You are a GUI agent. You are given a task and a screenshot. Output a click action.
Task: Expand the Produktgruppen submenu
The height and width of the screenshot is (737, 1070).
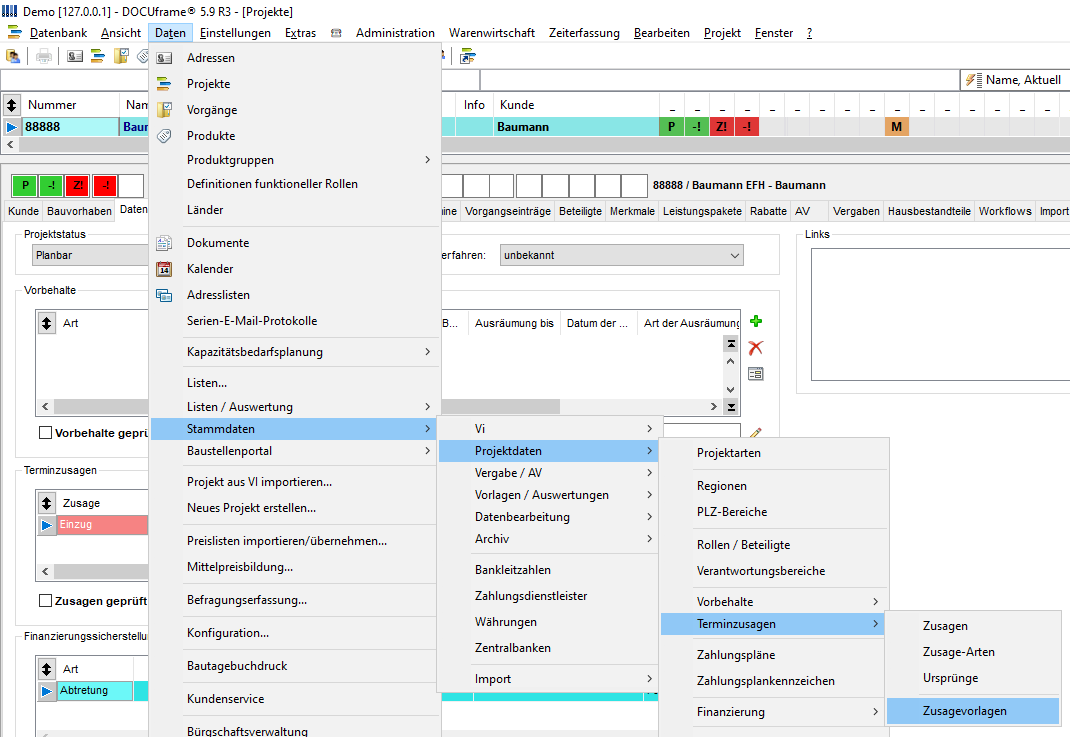[x=295, y=160]
